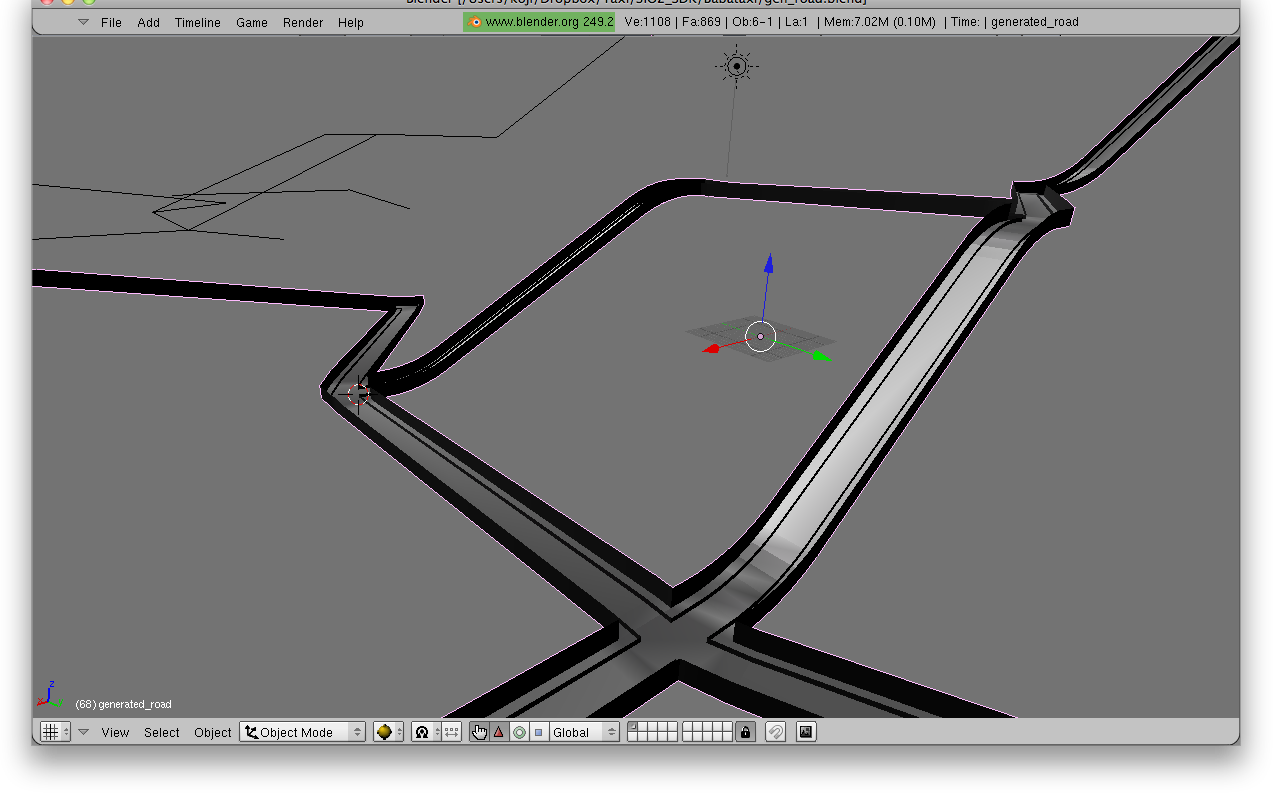Viewport: 1280px width, 800px height.
Task: Open the rotation pivot point selector
Action: pyautogui.click(x=426, y=732)
